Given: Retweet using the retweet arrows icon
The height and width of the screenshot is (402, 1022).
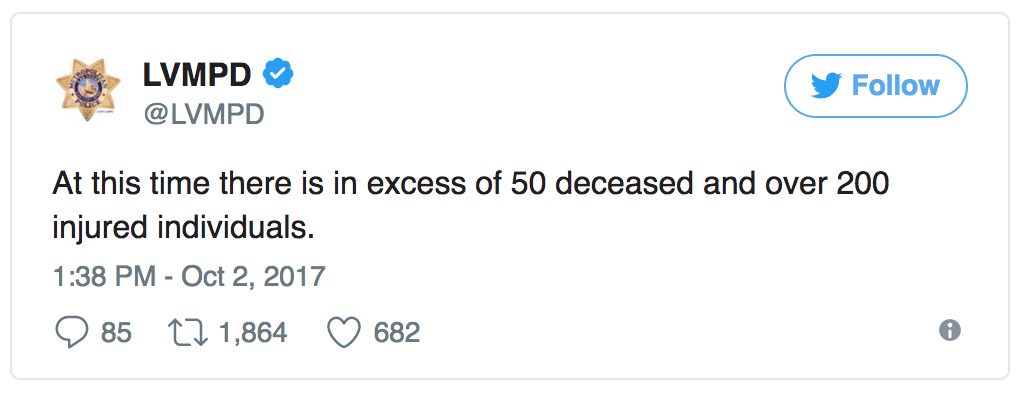Looking at the screenshot, I should [188, 332].
